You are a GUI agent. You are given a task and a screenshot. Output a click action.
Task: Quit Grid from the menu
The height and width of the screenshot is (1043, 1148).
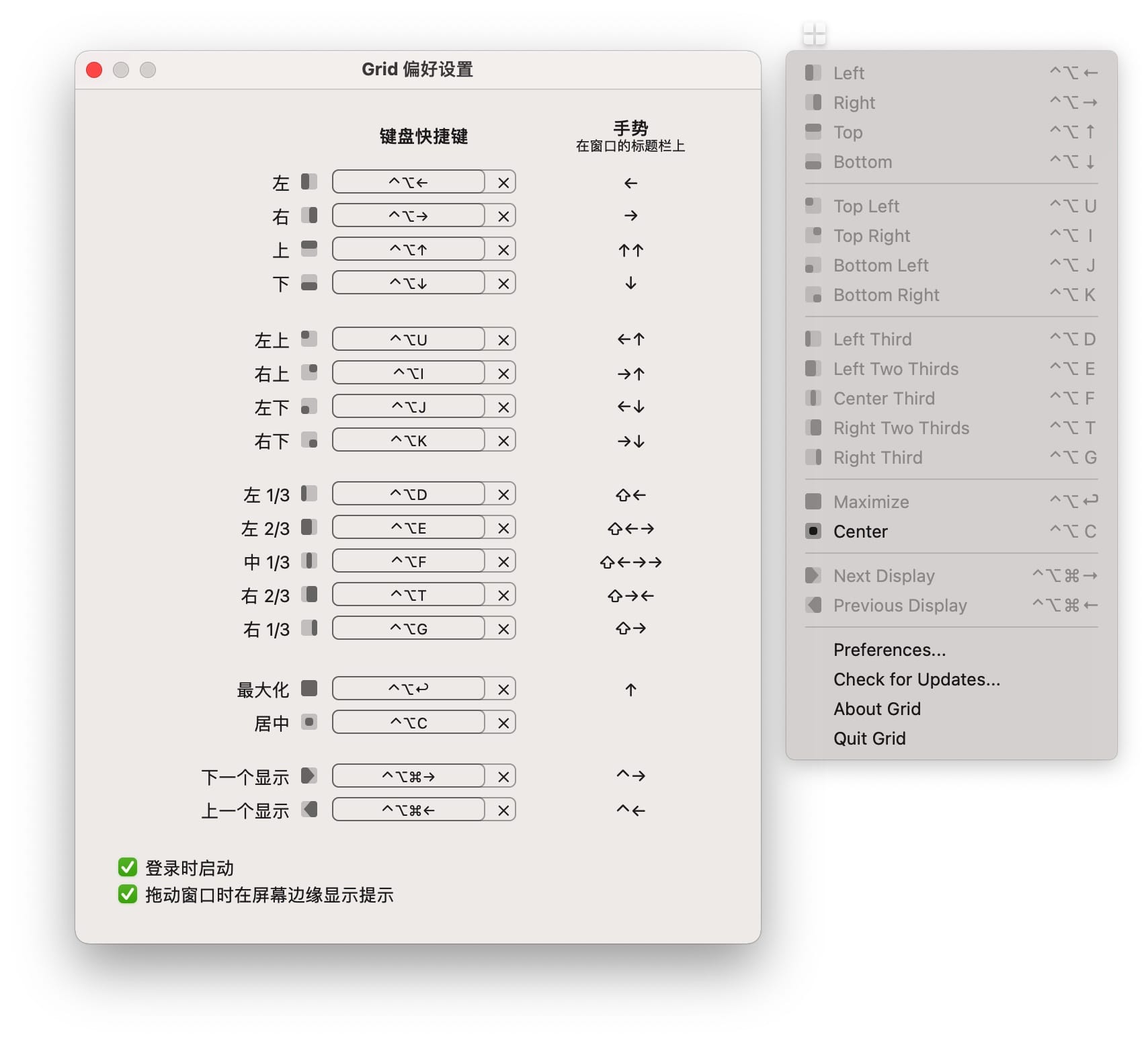pos(869,739)
